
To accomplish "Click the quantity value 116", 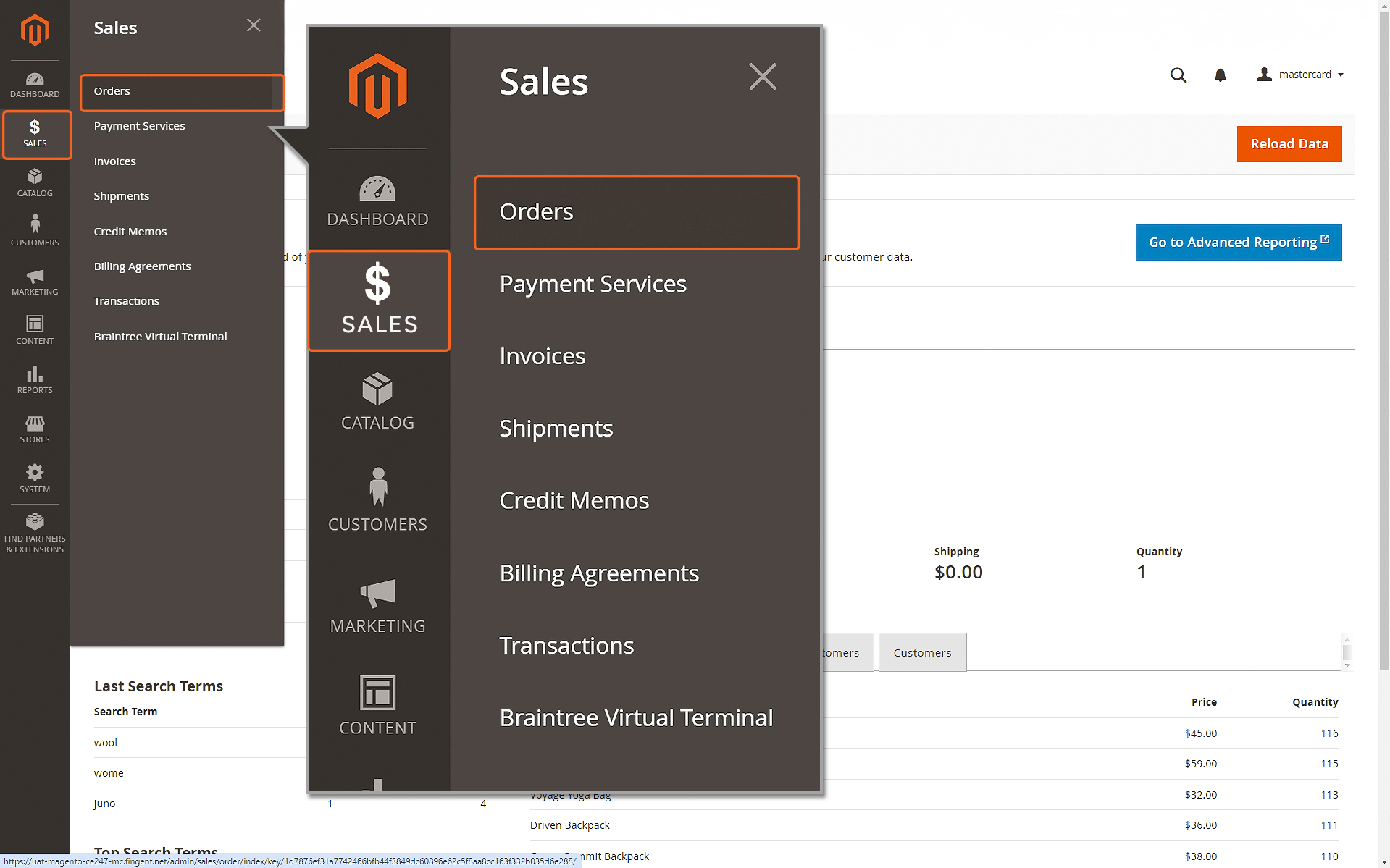I will point(1329,733).
